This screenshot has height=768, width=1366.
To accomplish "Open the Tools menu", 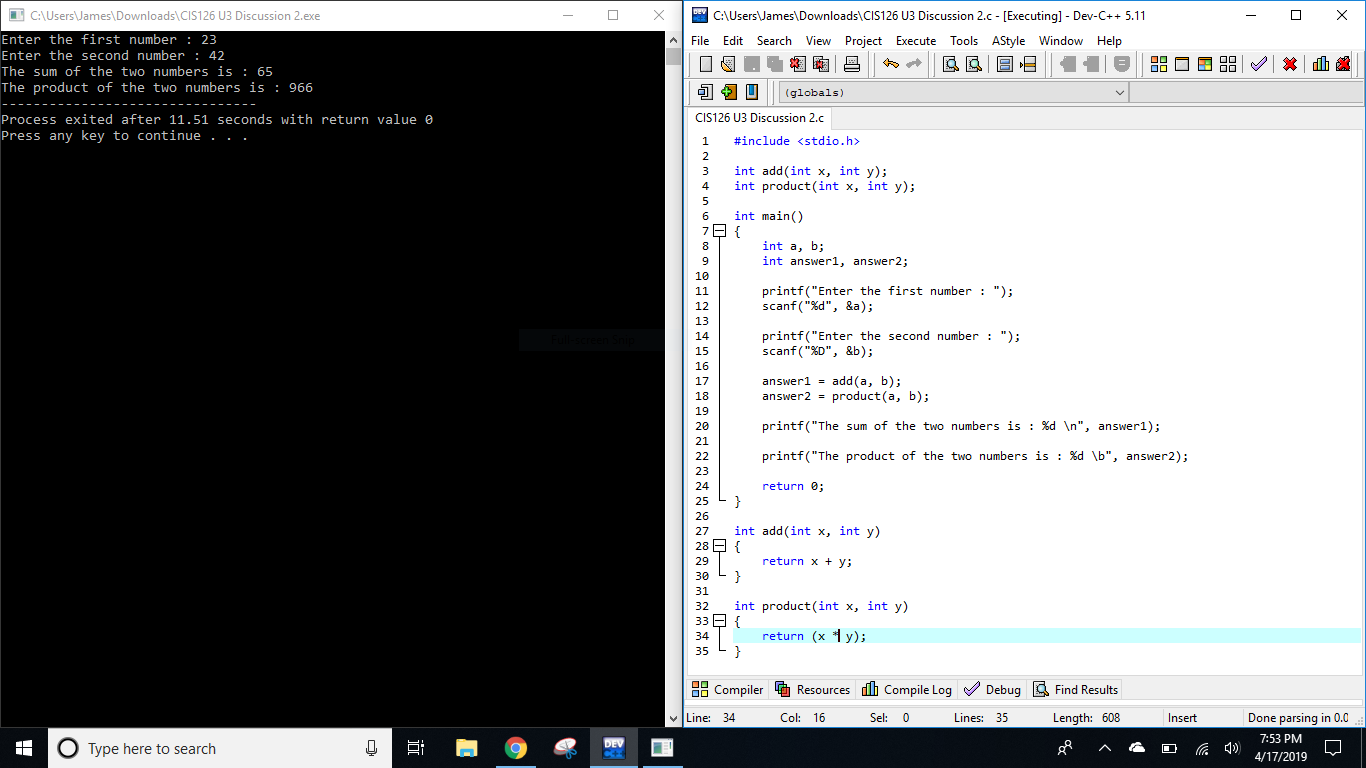I will click(x=964, y=41).
